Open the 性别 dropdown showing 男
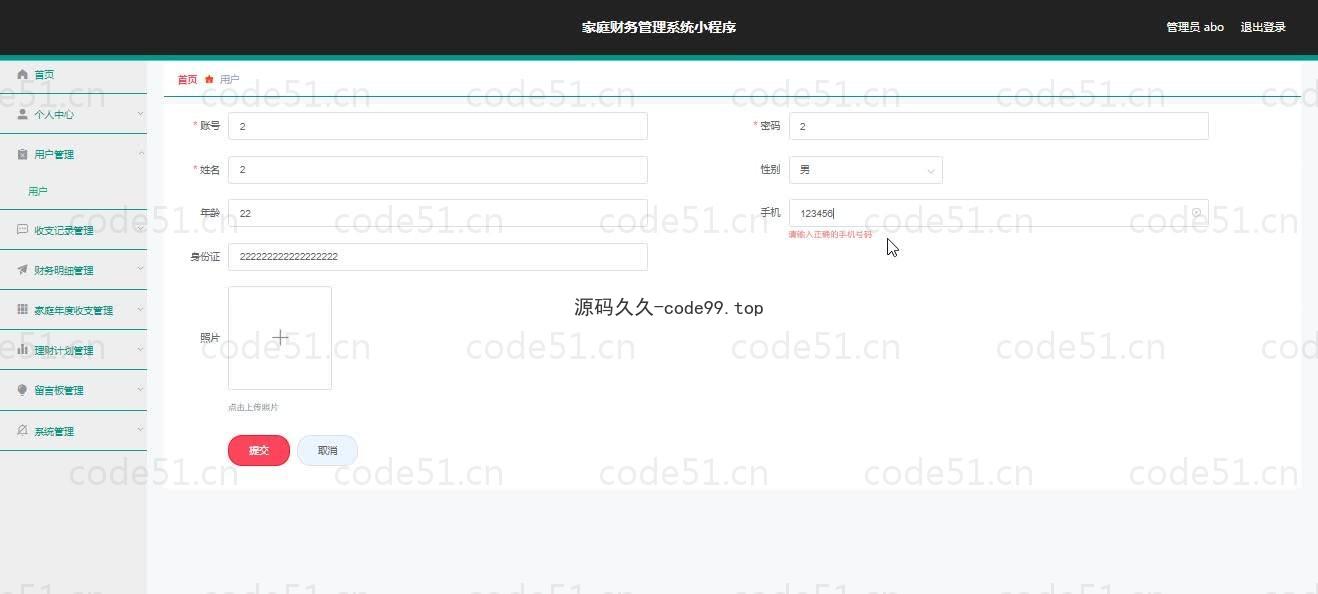Viewport: 1318px width, 594px height. 866,170
